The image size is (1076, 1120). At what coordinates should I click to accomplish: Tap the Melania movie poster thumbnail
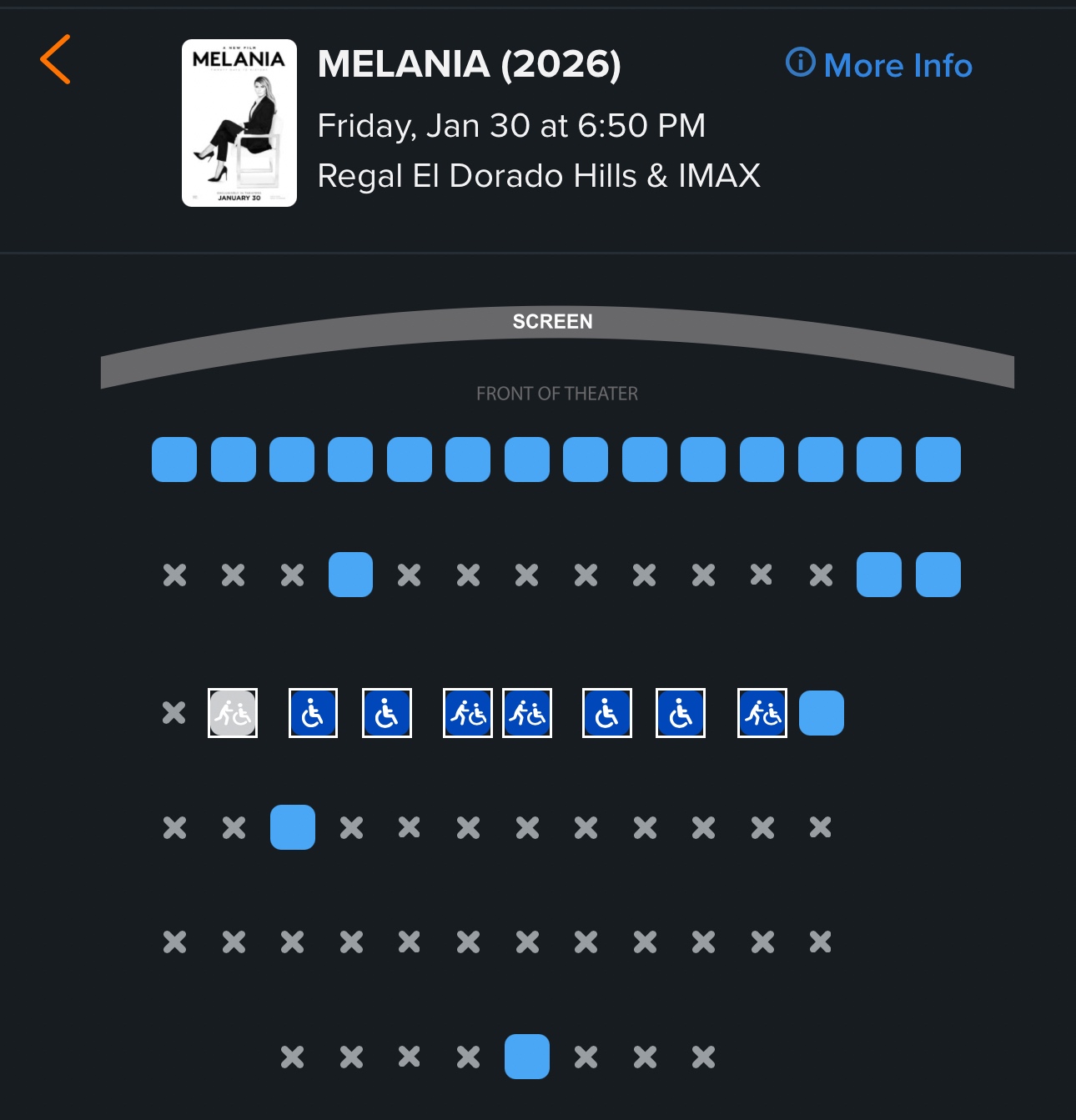point(239,123)
